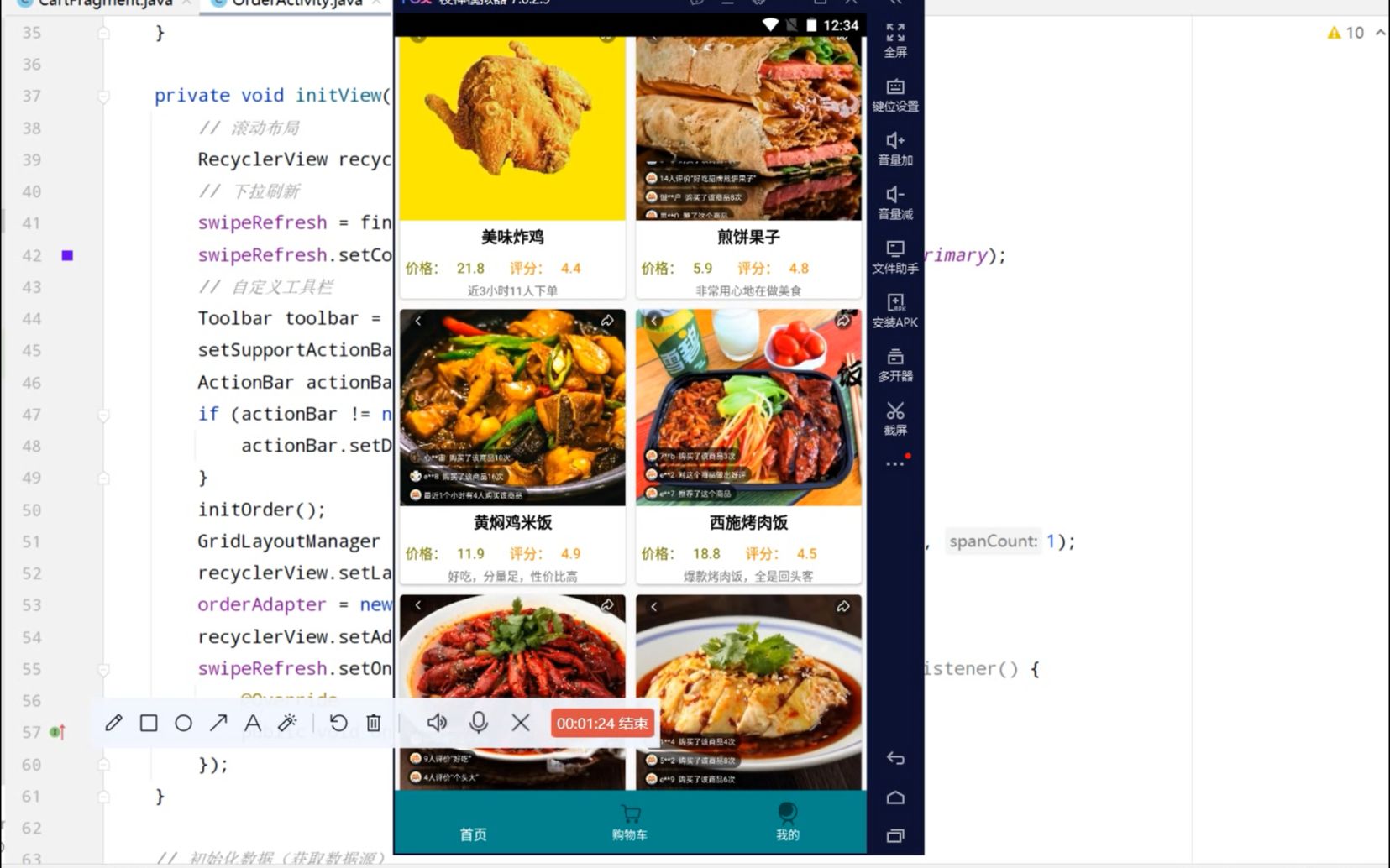
Task: Click the share icon on the crayfish dish image
Action: [x=607, y=605]
